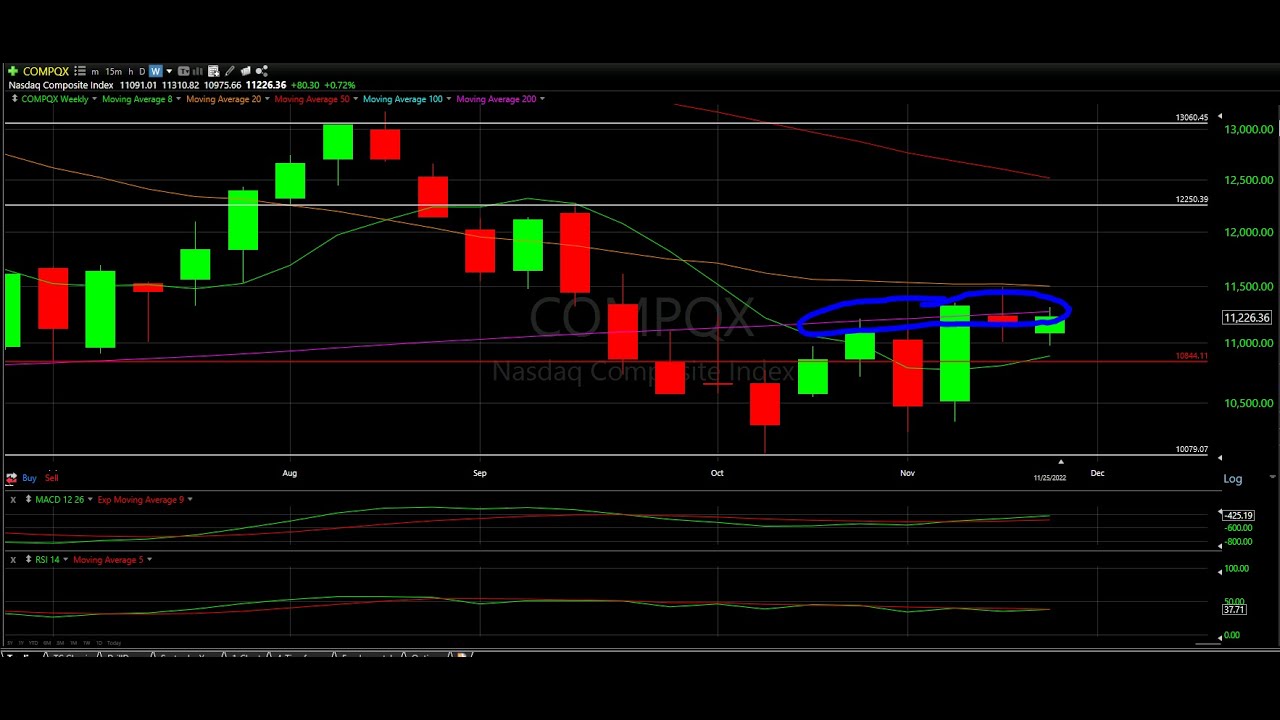Open the symbol list icon beside COMPQX
Image resolution: width=1280 pixels, height=720 pixels.
click(80, 71)
